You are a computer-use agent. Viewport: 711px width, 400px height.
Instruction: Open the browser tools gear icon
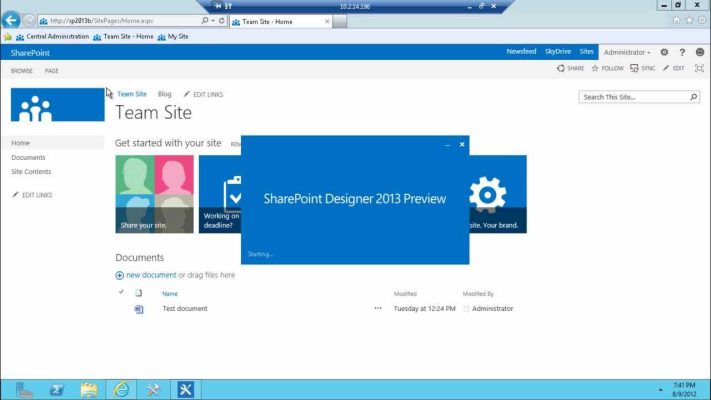(x=702, y=20)
